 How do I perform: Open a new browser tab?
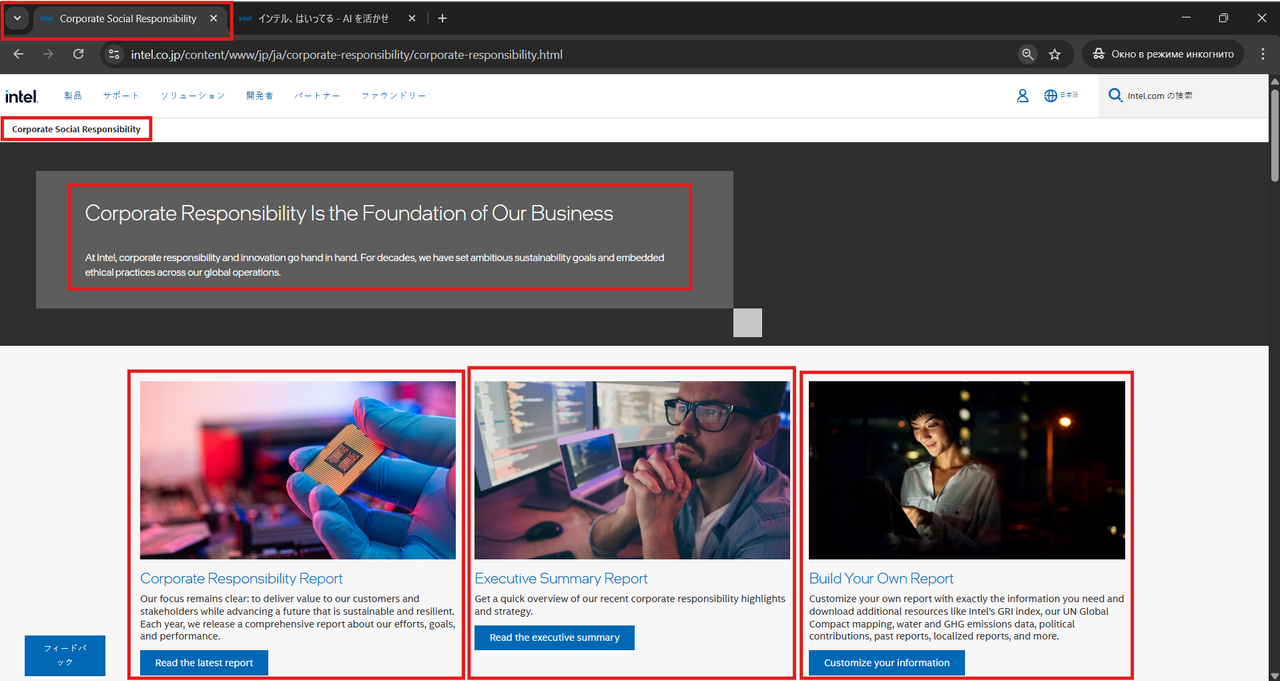[x=443, y=18]
